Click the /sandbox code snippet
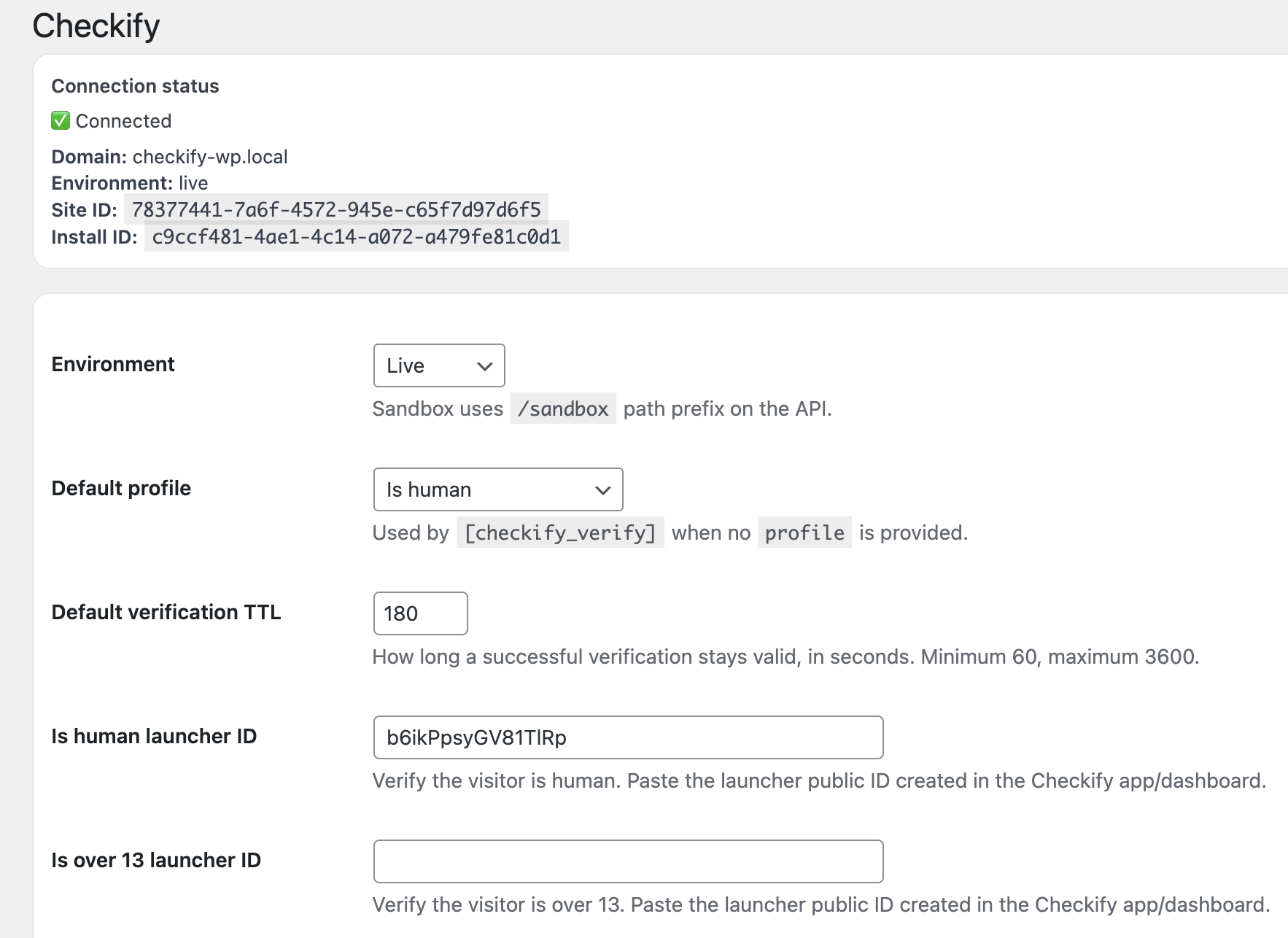The width and height of the screenshot is (1288, 938). point(563,408)
